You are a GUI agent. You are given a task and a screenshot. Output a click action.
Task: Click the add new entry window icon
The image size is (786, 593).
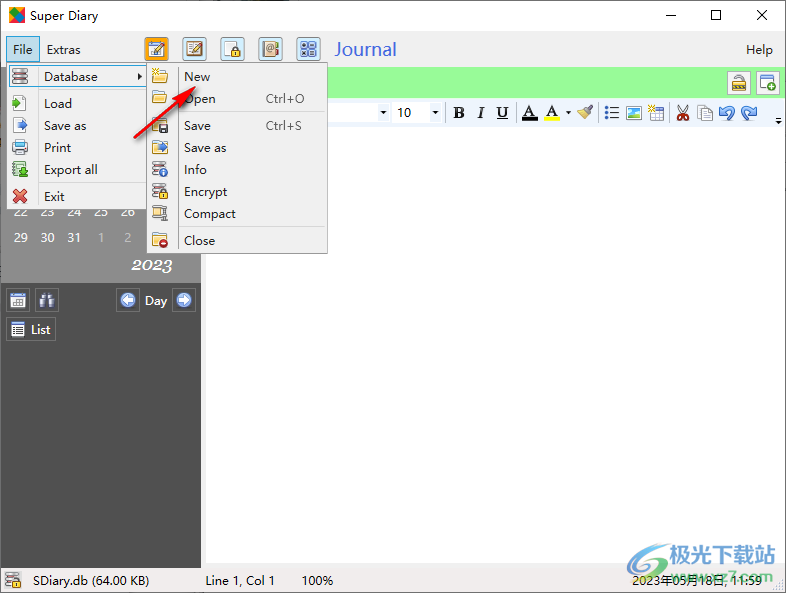(x=767, y=83)
